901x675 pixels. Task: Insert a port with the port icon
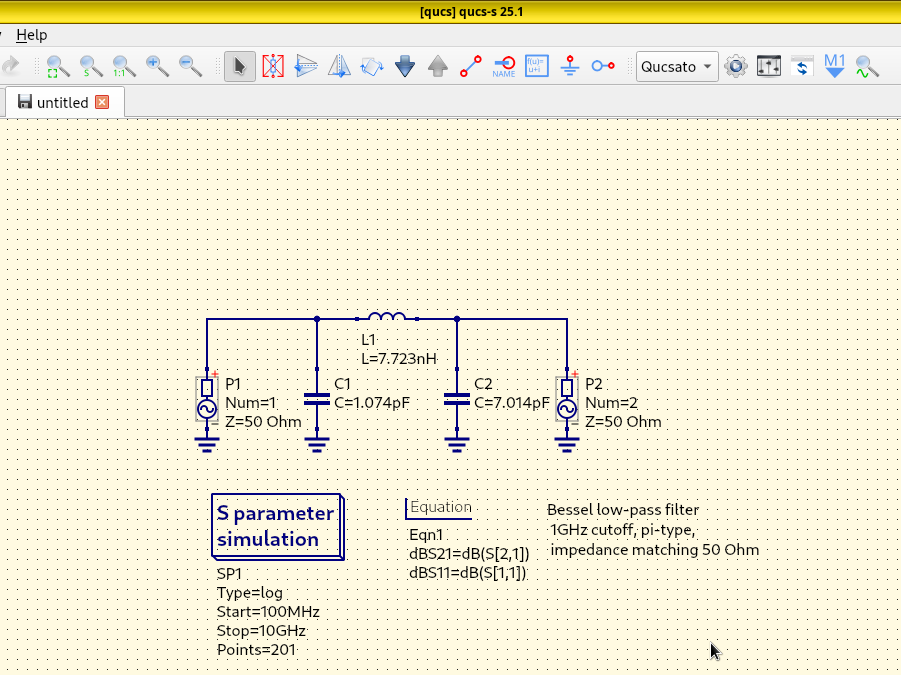[x=603, y=66]
